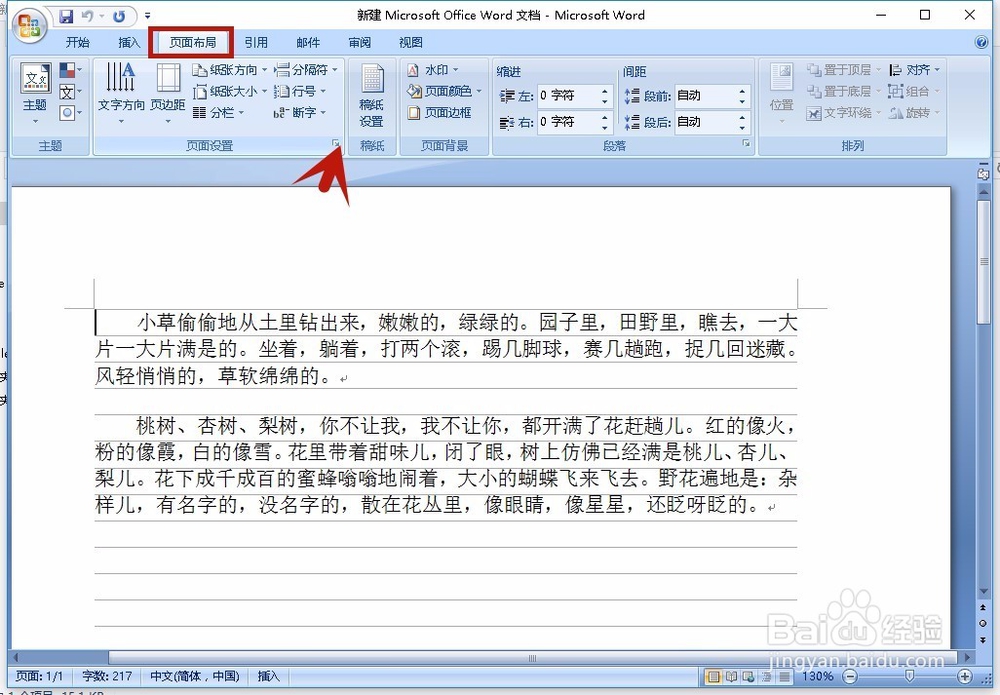
Task: Open the 断字 hyphenation dropdown
Action: pyautogui.click(x=300, y=113)
